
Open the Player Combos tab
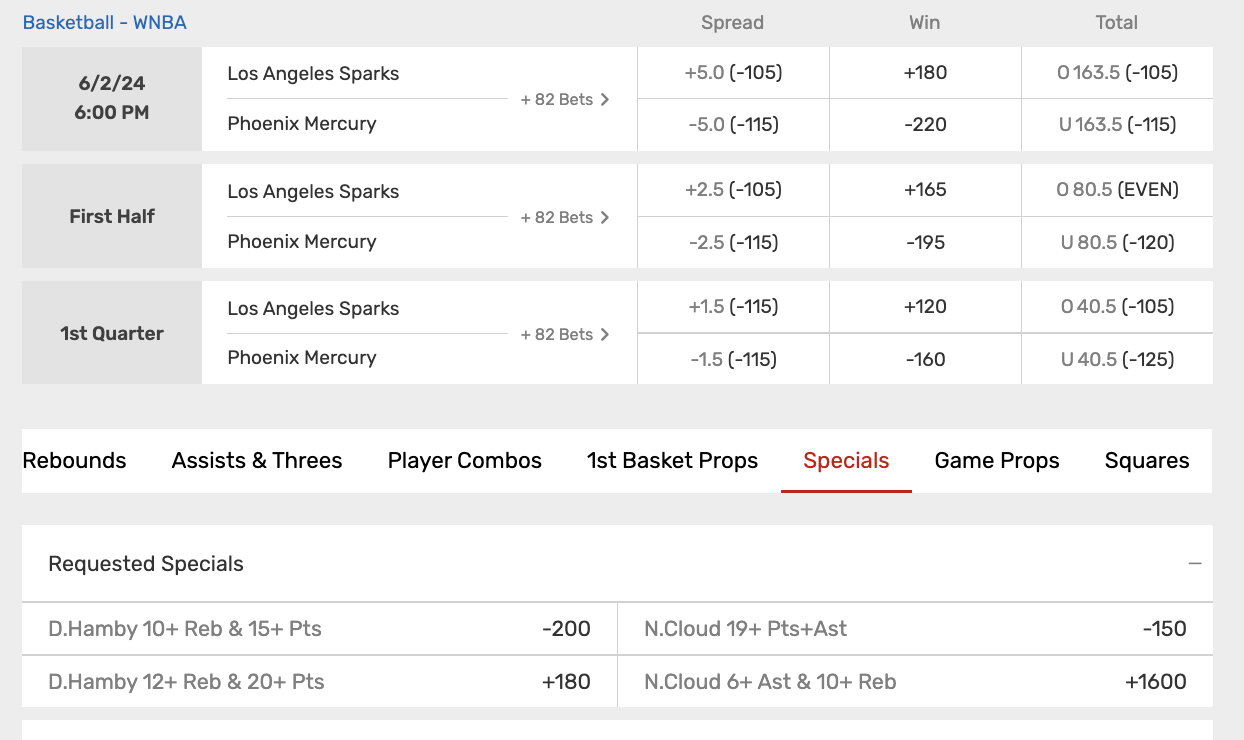[x=465, y=461]
